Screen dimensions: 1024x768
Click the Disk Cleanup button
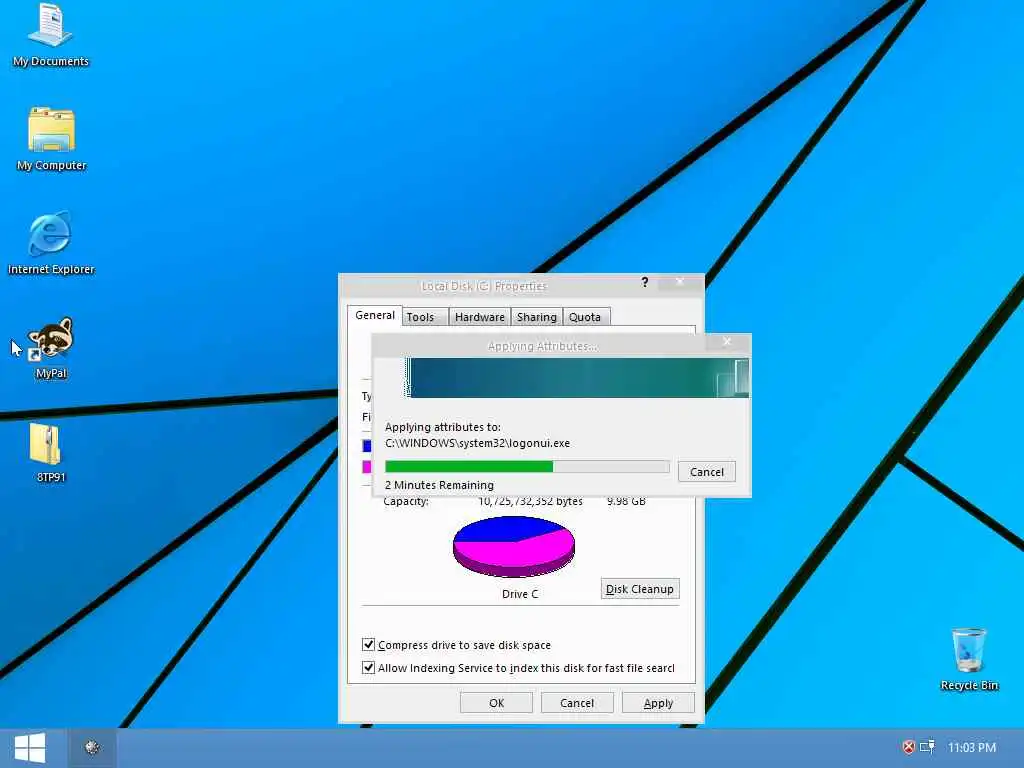[x=639, y=589]
